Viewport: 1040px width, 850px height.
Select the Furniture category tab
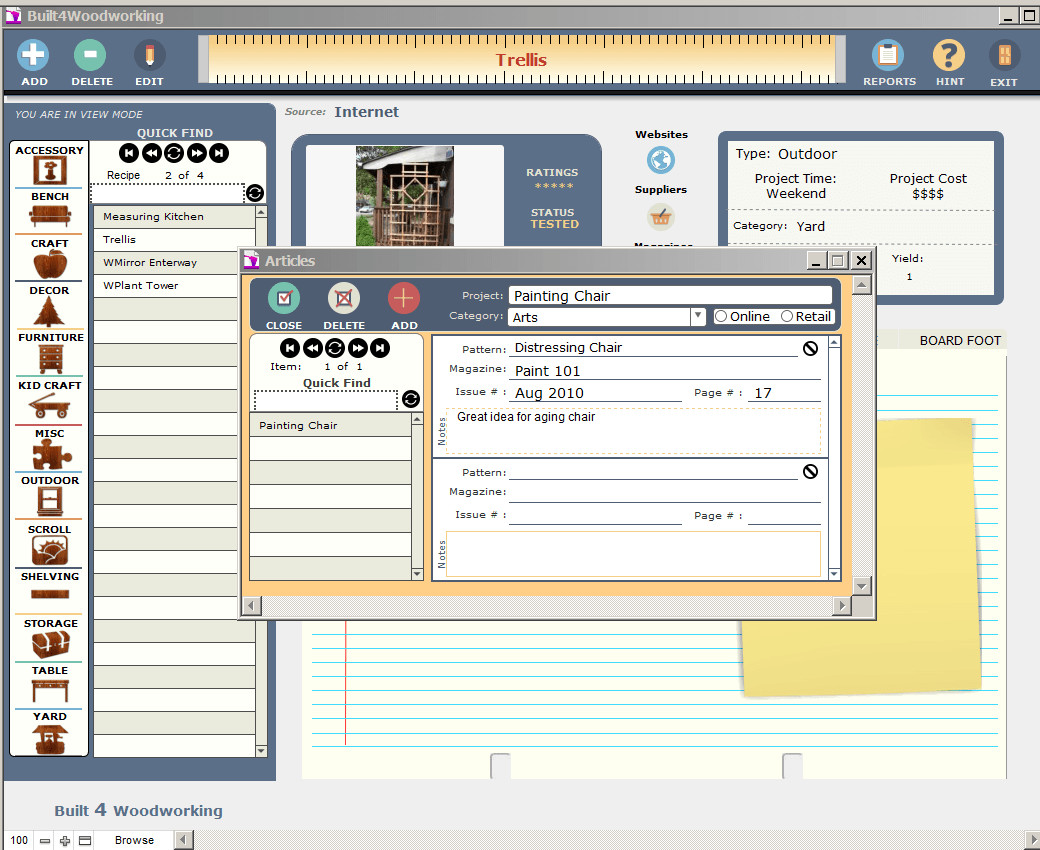pos(50,353)
